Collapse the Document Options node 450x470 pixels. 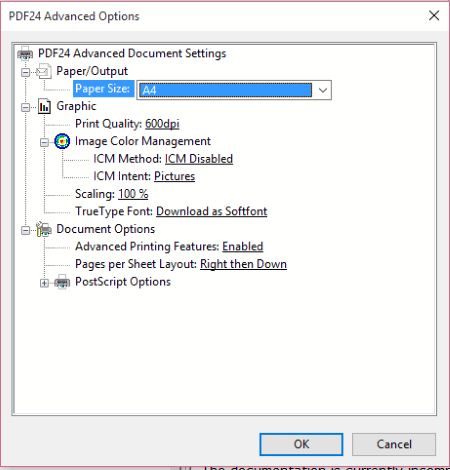25,230
